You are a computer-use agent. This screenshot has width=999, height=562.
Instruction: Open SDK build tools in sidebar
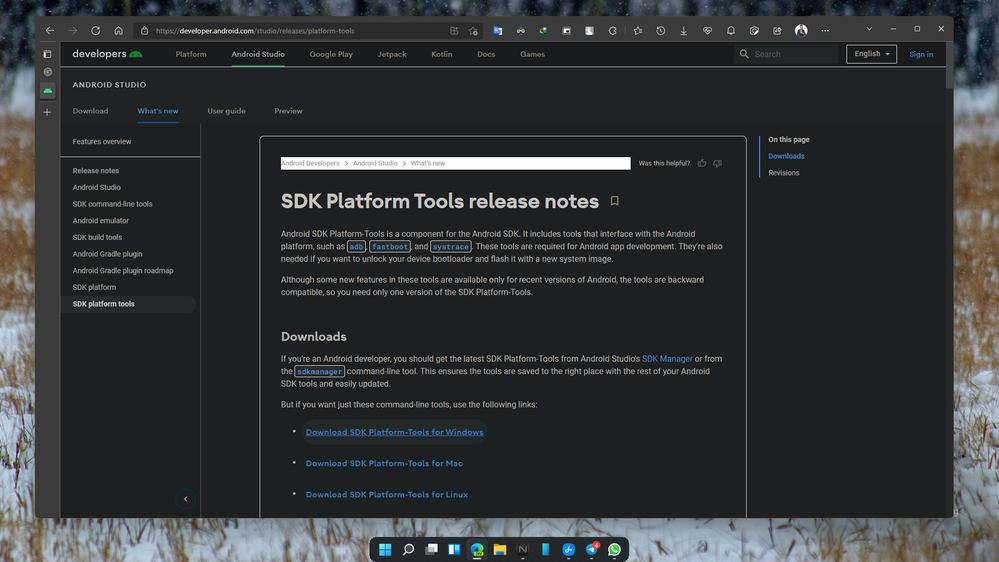tap(97, 237)
